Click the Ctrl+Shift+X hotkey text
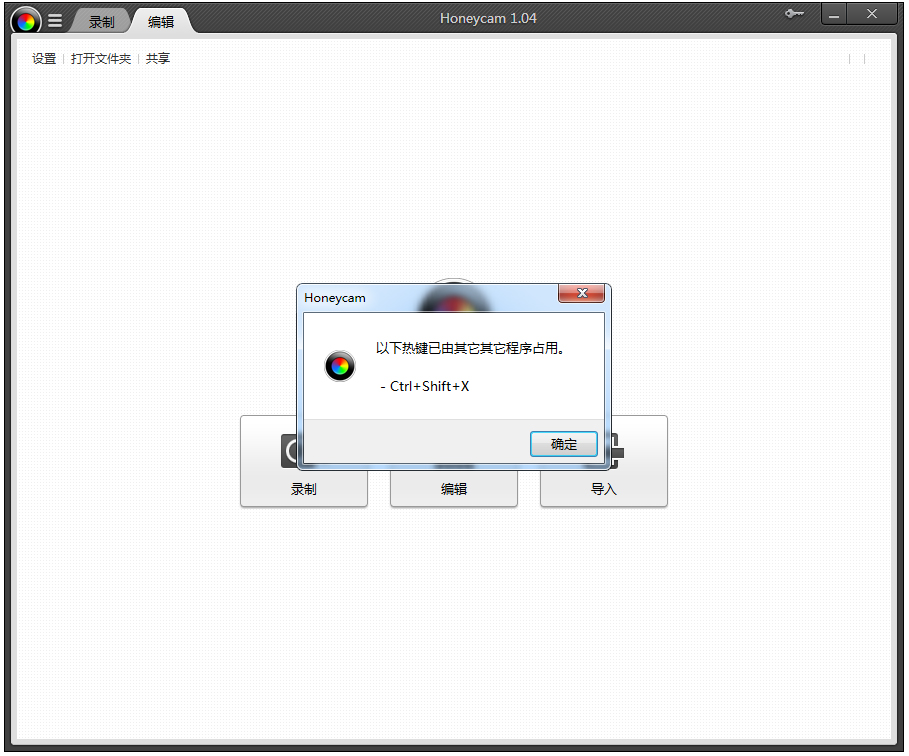The image size is (909, 756). [x=430, y=386]
